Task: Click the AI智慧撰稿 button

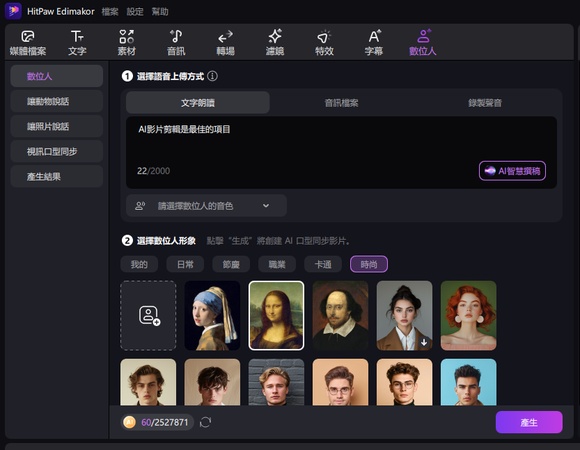Action: 512,171
